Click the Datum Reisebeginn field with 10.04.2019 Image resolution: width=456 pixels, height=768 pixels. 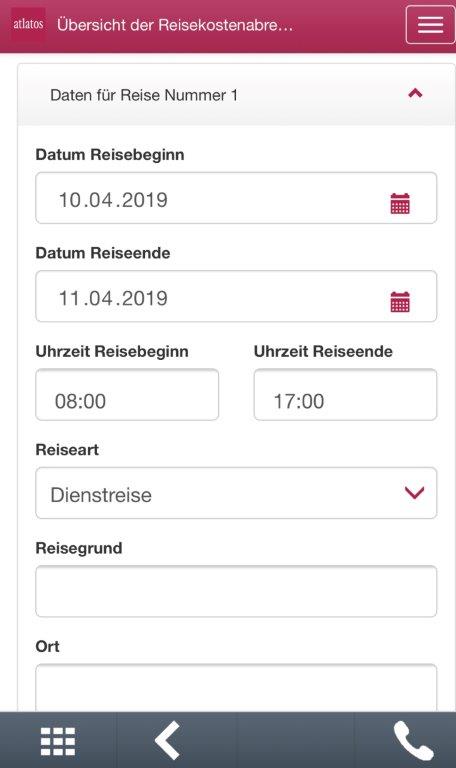236,198
